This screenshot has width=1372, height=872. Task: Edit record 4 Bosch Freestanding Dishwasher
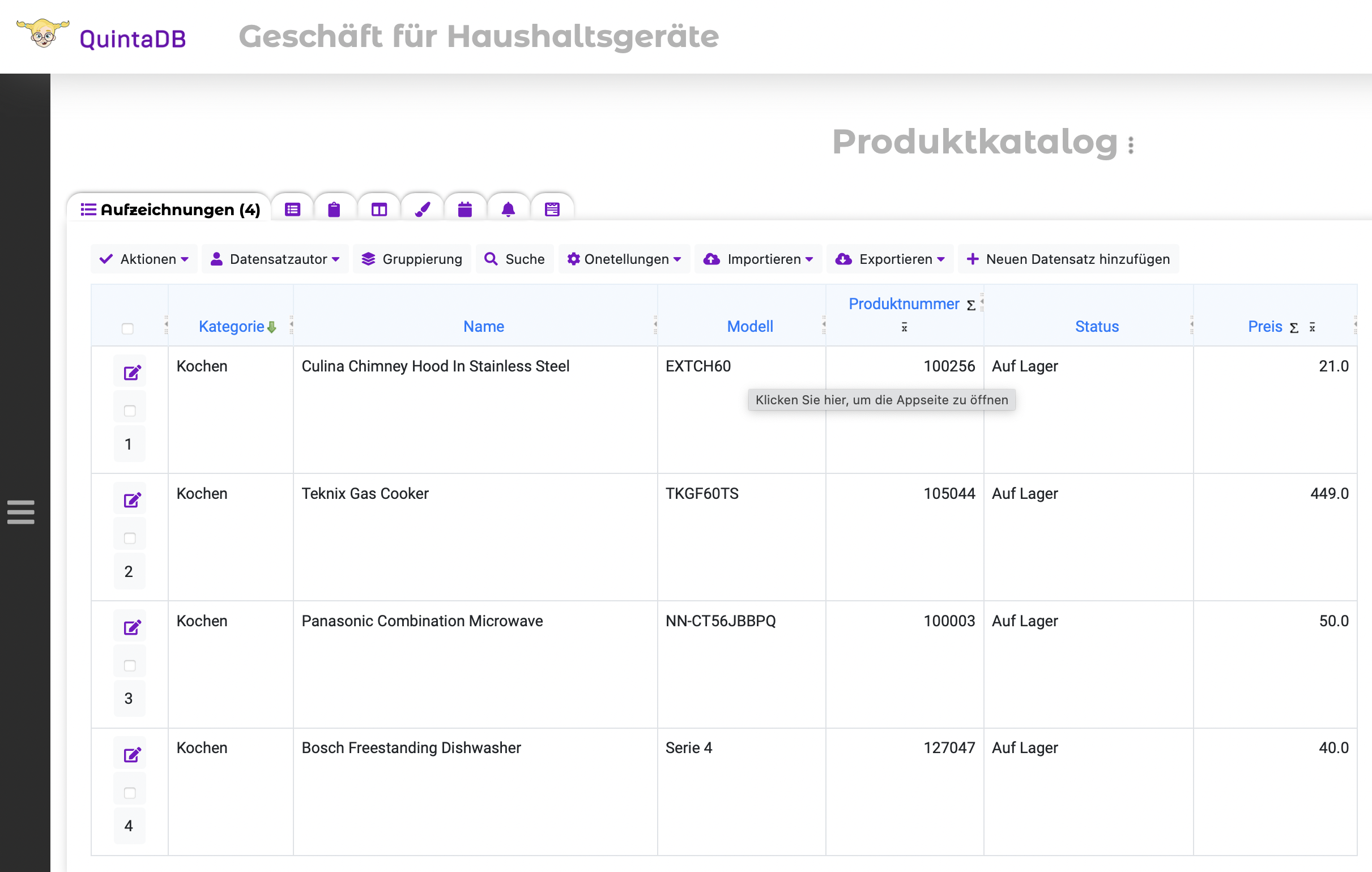pos(132,755)
